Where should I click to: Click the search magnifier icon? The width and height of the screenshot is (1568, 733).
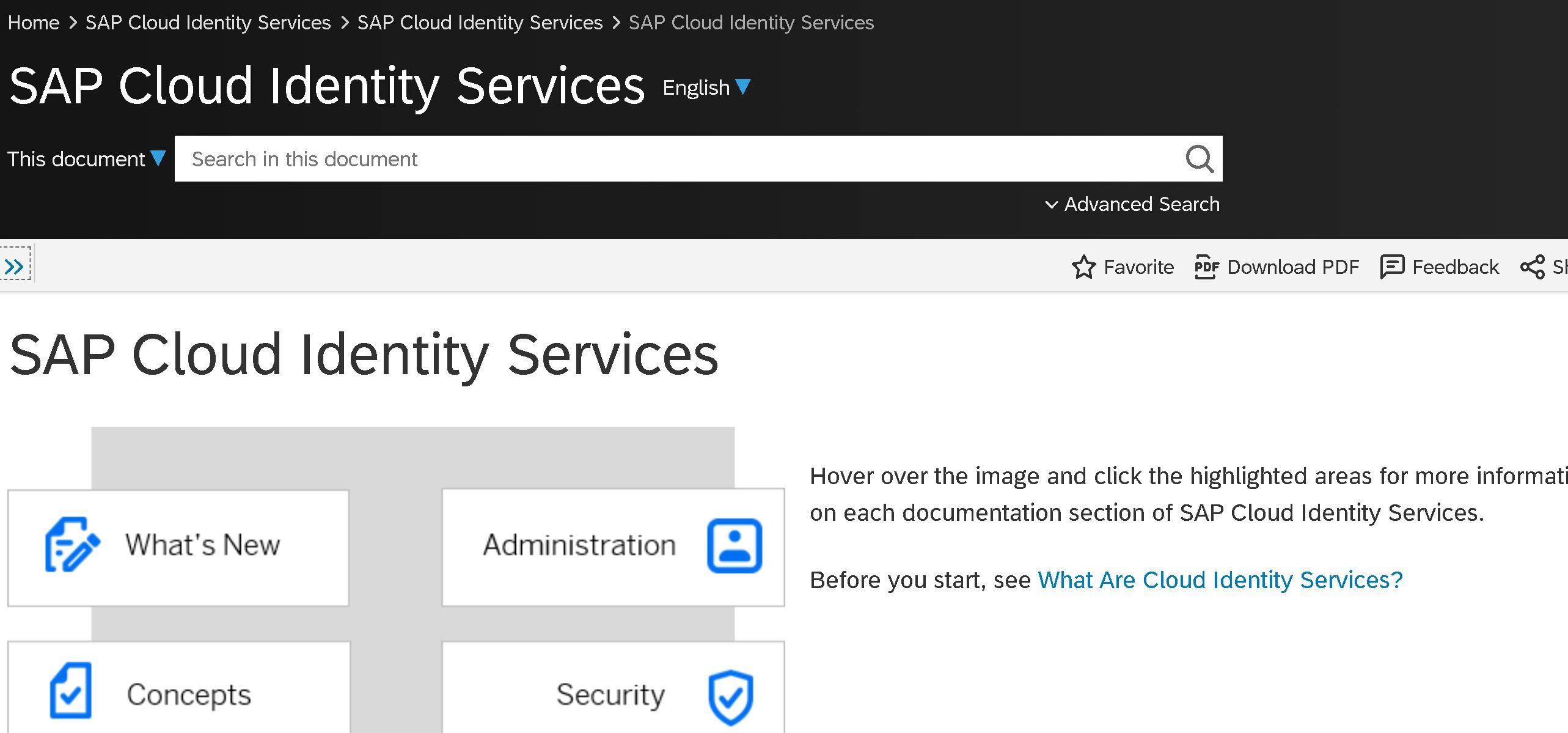[x=1200, y=159]
